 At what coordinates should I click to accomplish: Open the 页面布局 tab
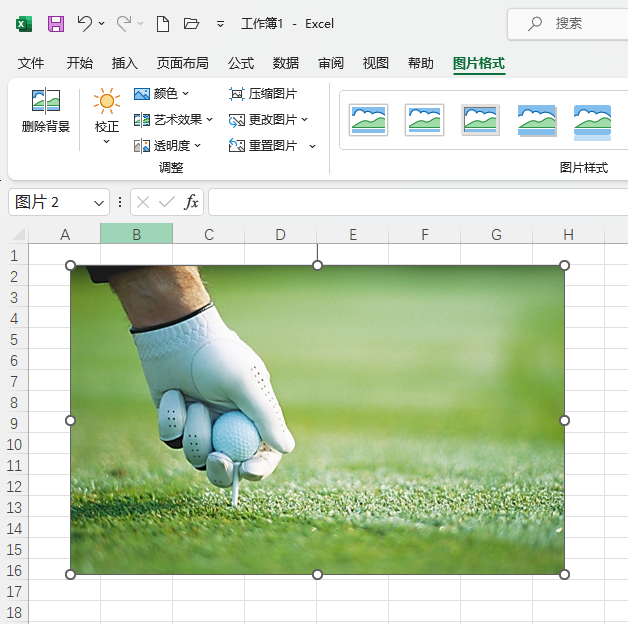tap(183, 63)
